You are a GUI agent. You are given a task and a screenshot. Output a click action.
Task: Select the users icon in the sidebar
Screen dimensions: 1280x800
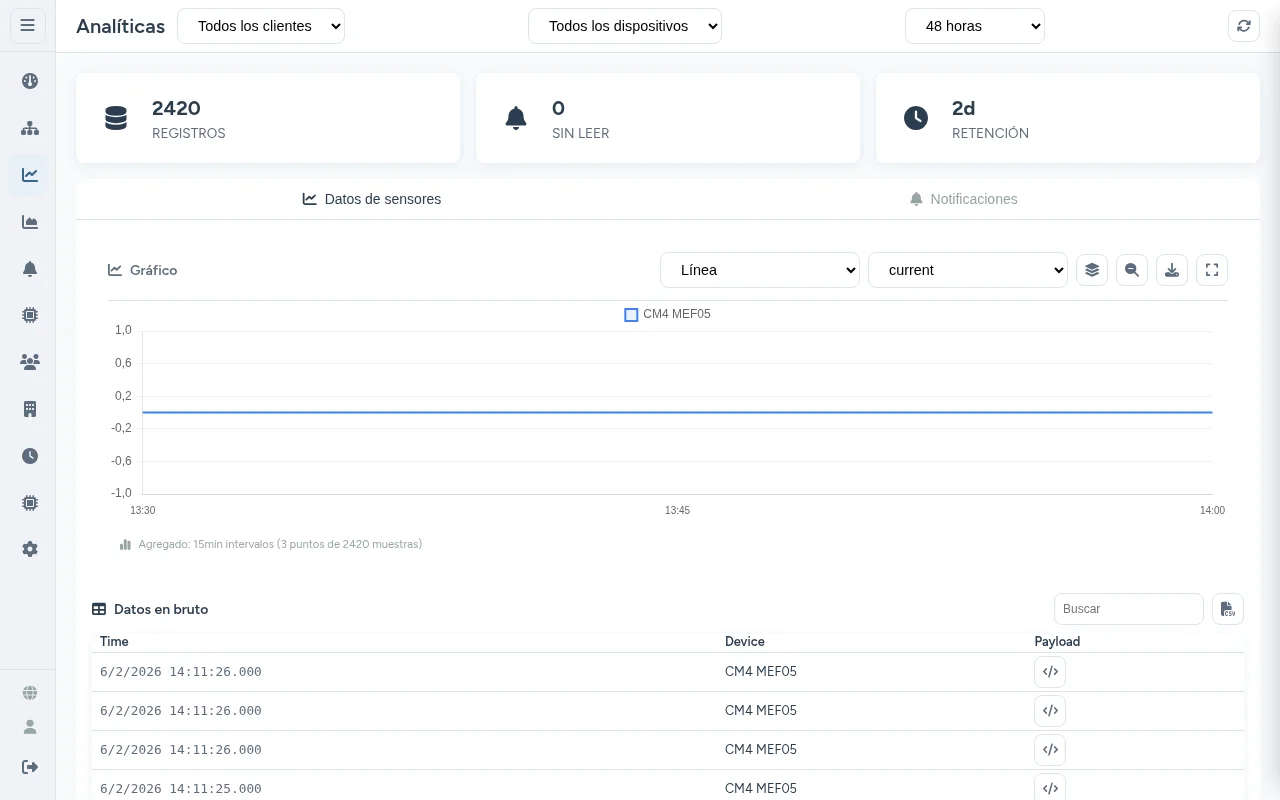(30, 361)
